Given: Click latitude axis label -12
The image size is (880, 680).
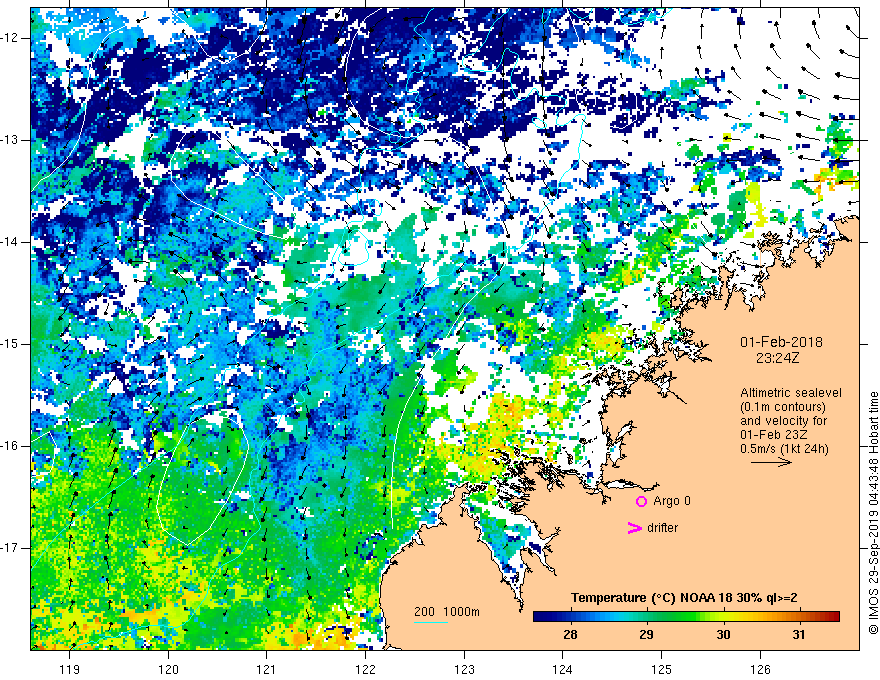Looking at the screenshot, I should (x=10, y=38).
